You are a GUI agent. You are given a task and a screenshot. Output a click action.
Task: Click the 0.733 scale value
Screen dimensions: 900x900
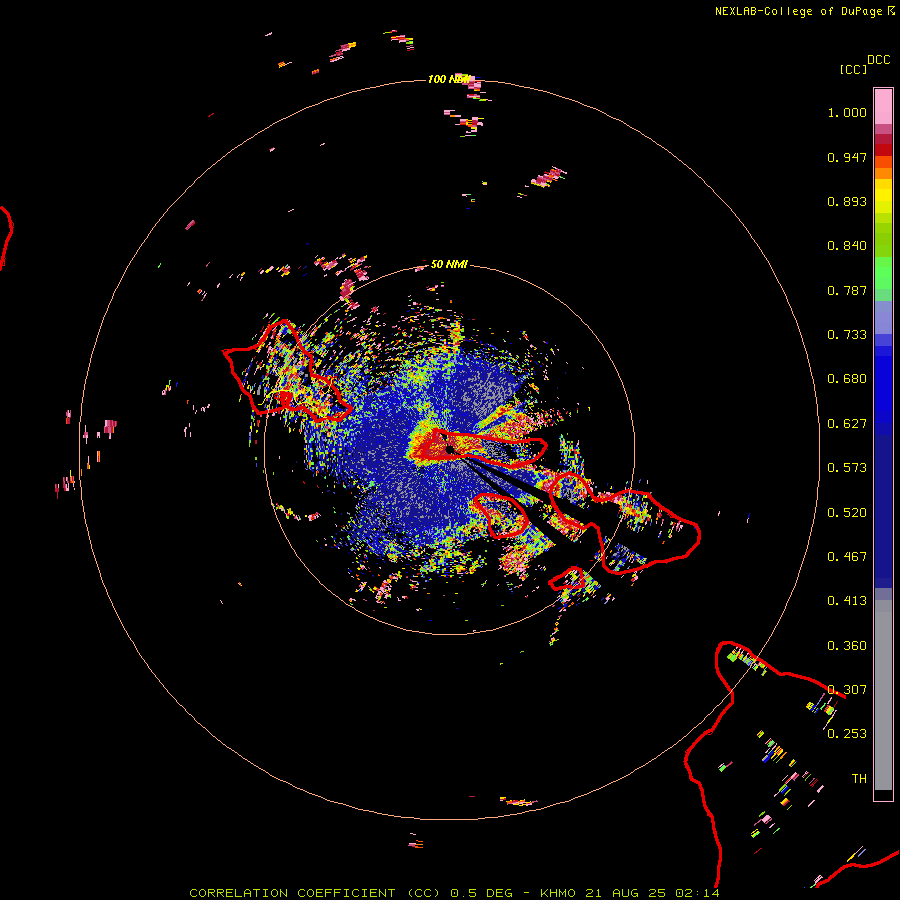point(847,335)
